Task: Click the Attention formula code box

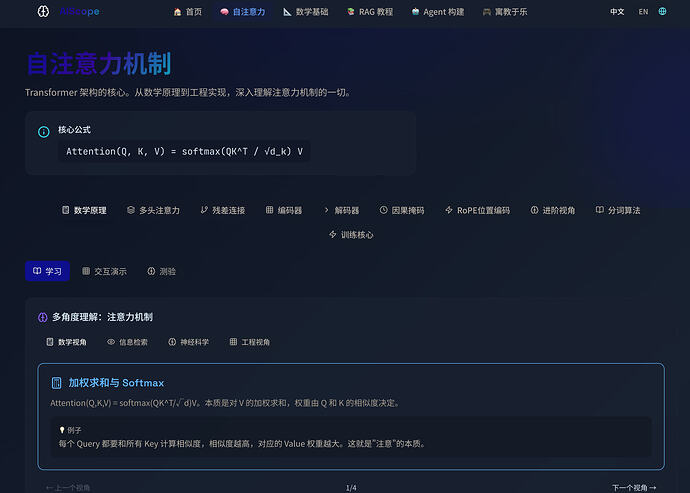Action: [184, 151]
